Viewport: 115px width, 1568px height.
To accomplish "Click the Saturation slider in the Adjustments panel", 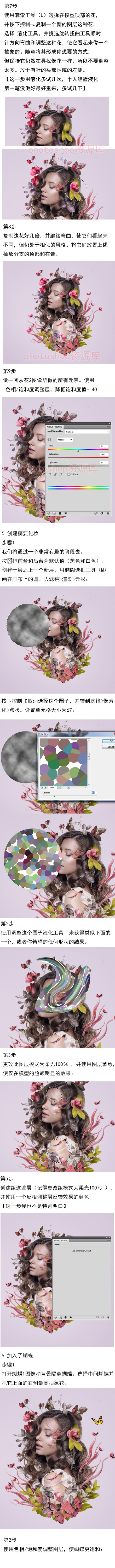I will click(x=78, y=458).
